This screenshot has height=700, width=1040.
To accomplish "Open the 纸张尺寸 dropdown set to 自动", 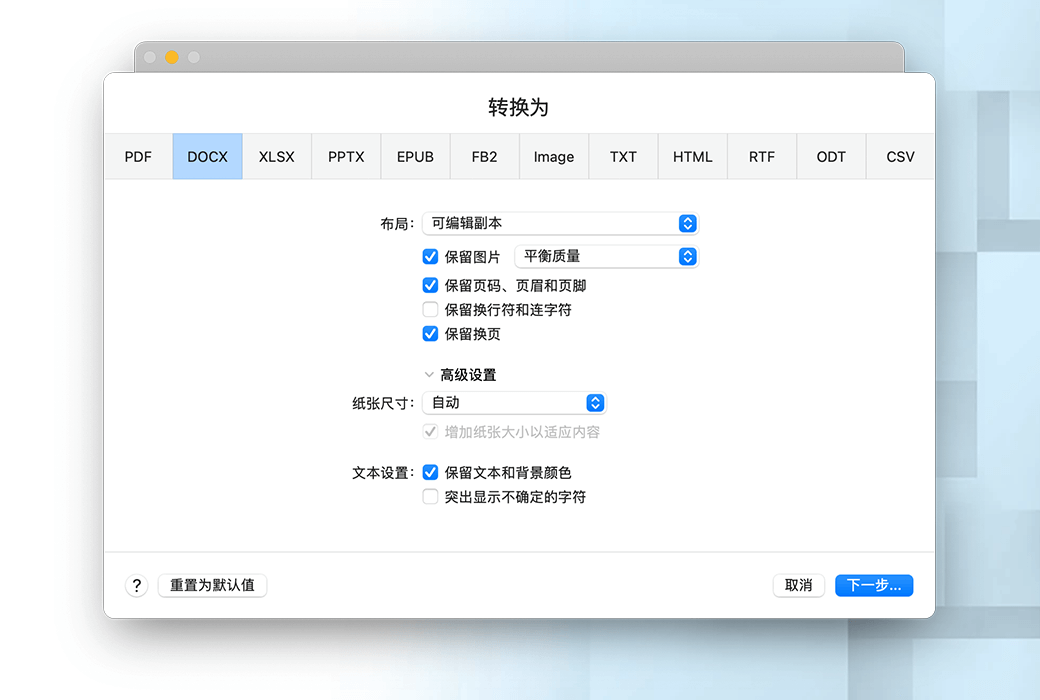I will coord(514,403).
